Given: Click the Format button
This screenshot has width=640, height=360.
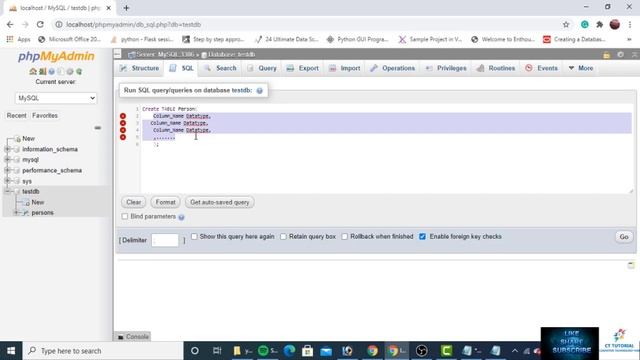Looking at the screenshot, I should pyautogui.click(x=165, y=202).
